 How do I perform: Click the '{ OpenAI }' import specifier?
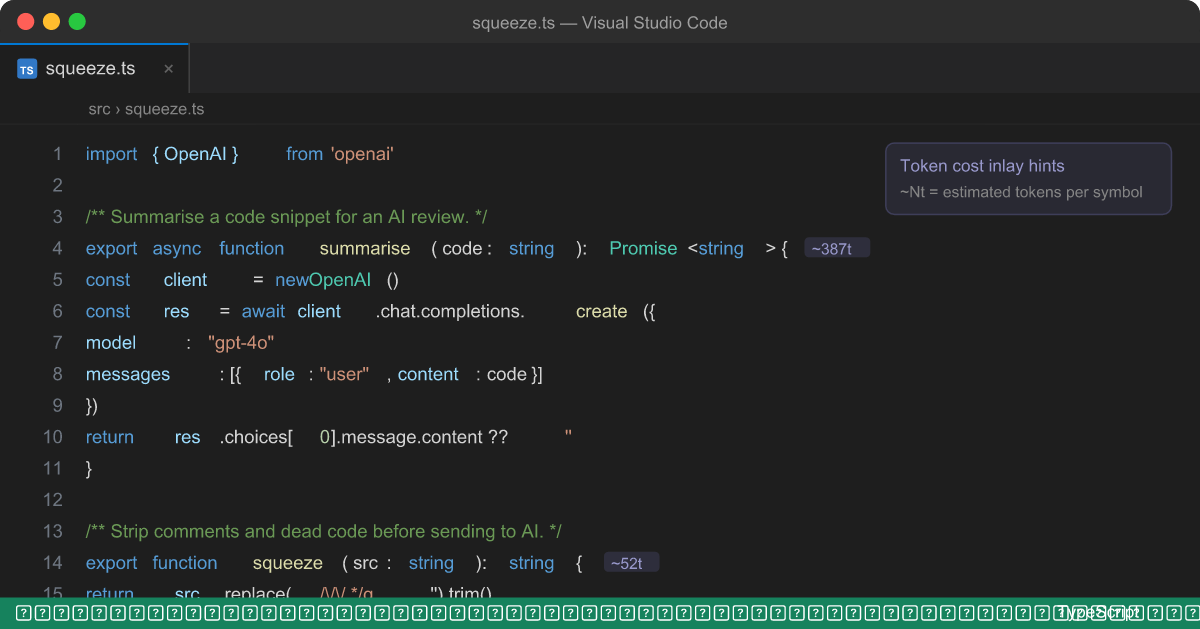point(195,154)
